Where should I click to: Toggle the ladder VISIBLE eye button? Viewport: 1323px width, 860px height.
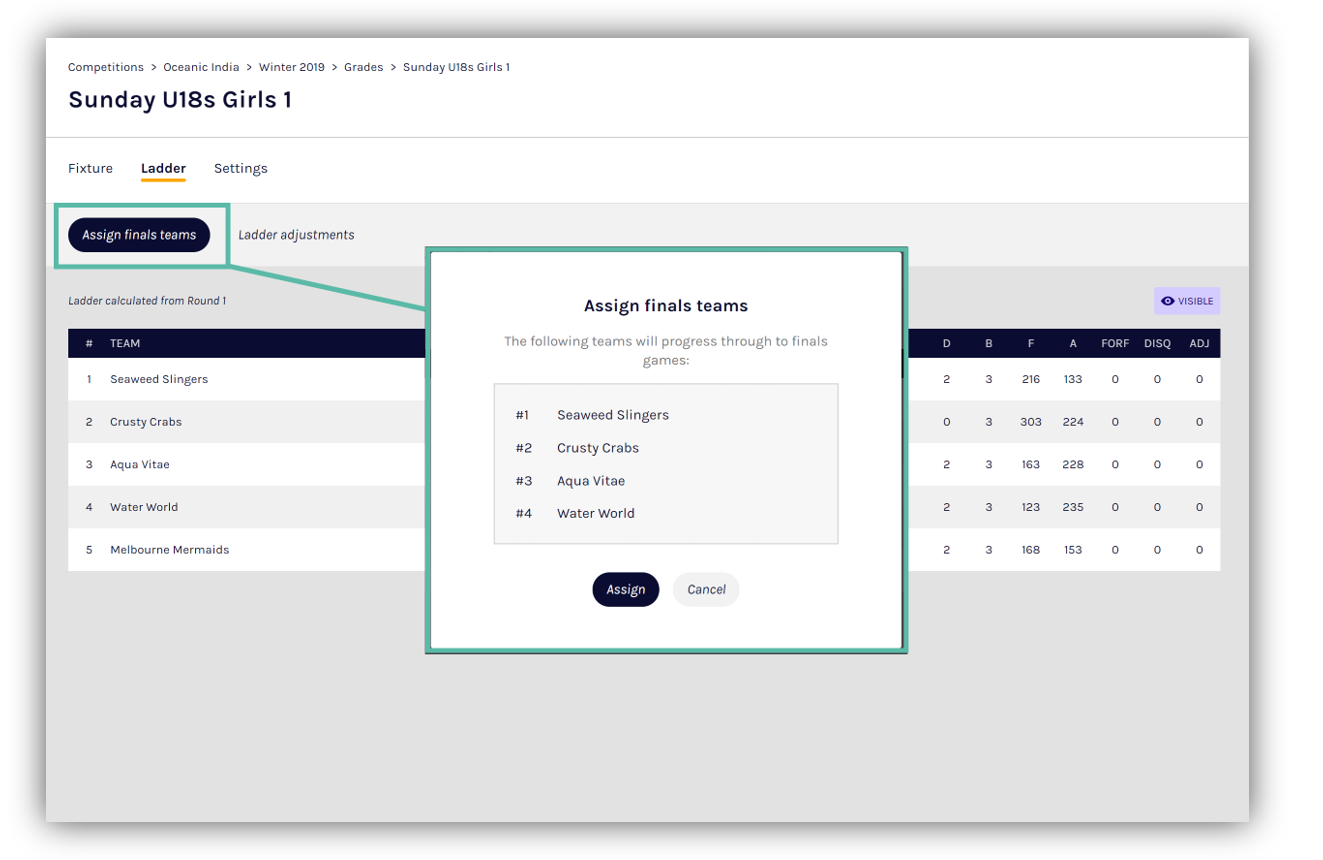(1186, 301)
